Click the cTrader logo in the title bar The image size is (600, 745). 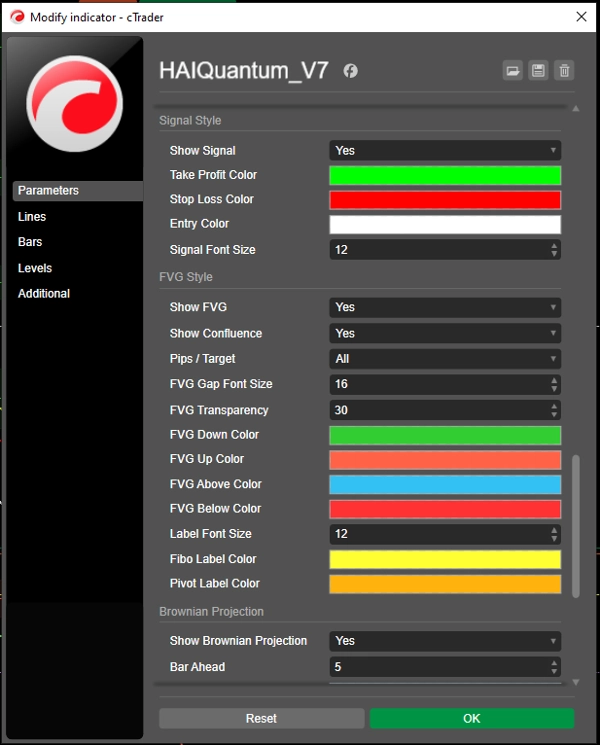[x=17, y=17]
